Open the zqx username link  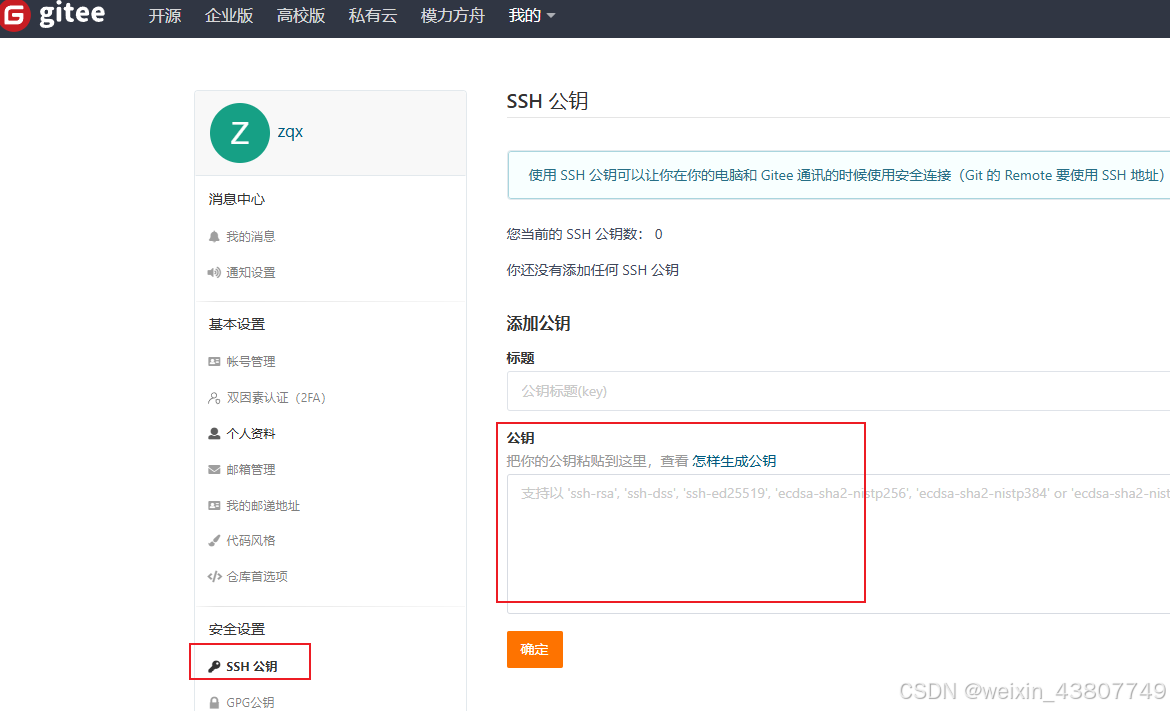(290, 132)
